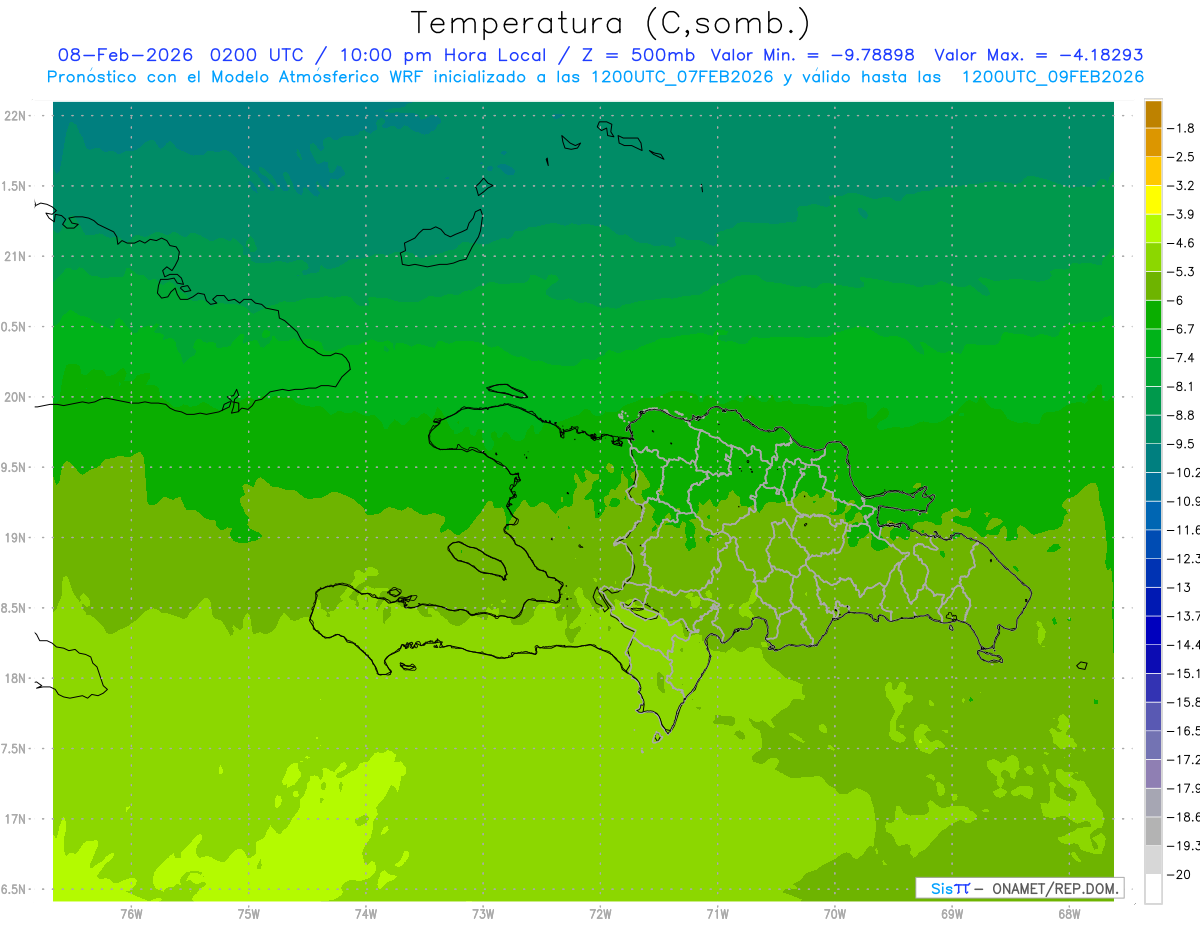Click the '76W' longitude axis label
The width and height of the screenshot is (1200, 927).
tap(131, 913)
